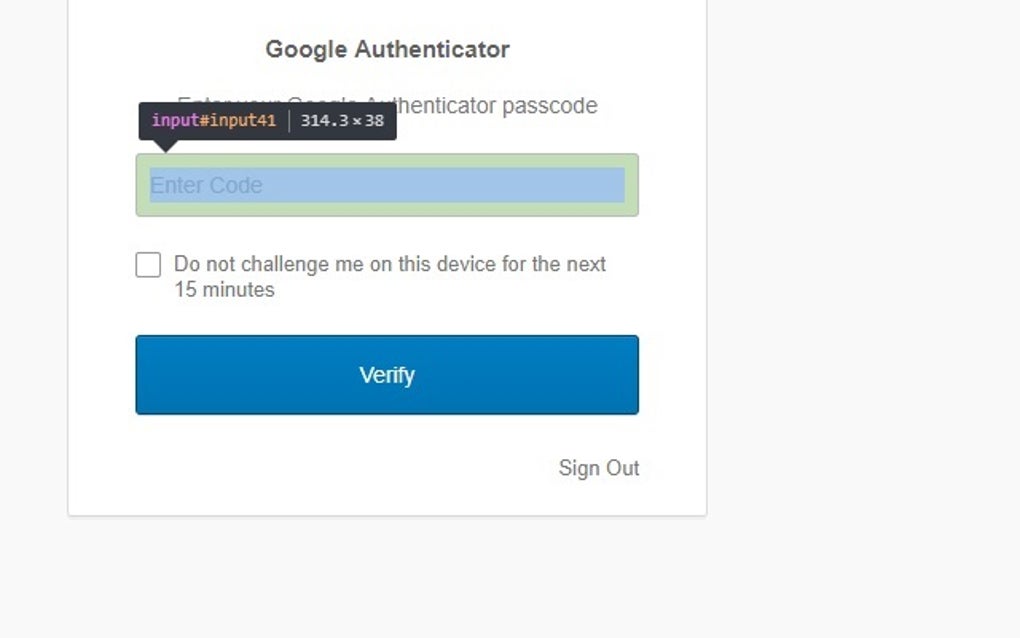Select the highlighted Enter Code input area

(387, 185)
